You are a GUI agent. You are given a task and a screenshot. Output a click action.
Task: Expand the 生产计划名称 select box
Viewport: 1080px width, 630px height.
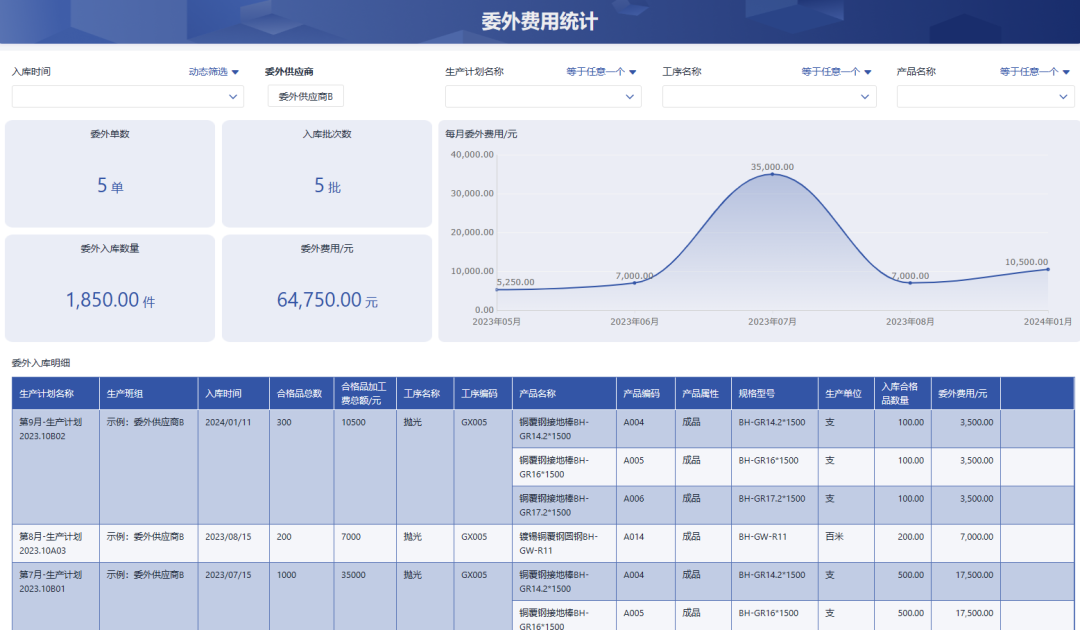click(x=542, y=97)
